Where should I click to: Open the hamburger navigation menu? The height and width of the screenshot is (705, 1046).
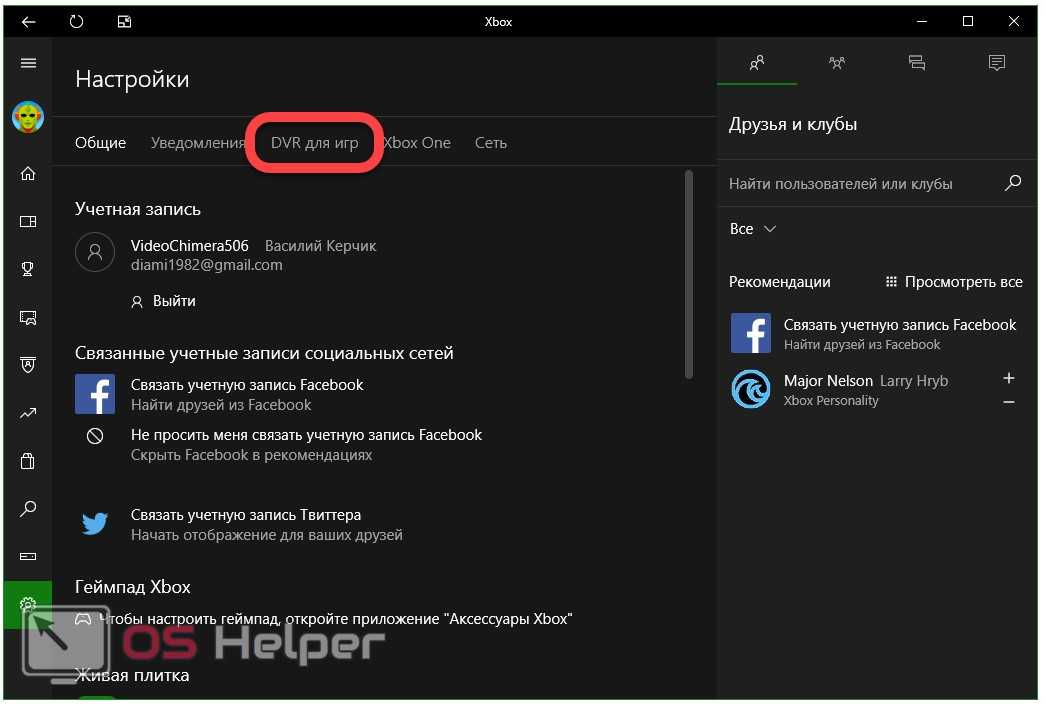click(28, 63)
